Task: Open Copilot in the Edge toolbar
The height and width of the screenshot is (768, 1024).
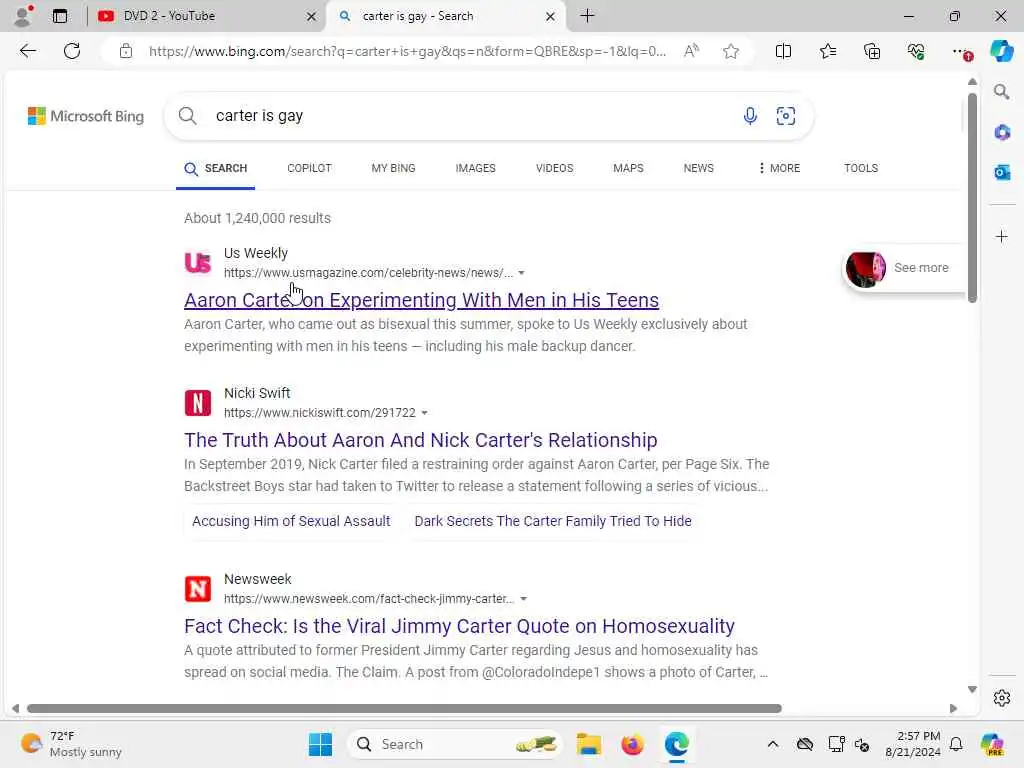Action: click(1001, 51)
